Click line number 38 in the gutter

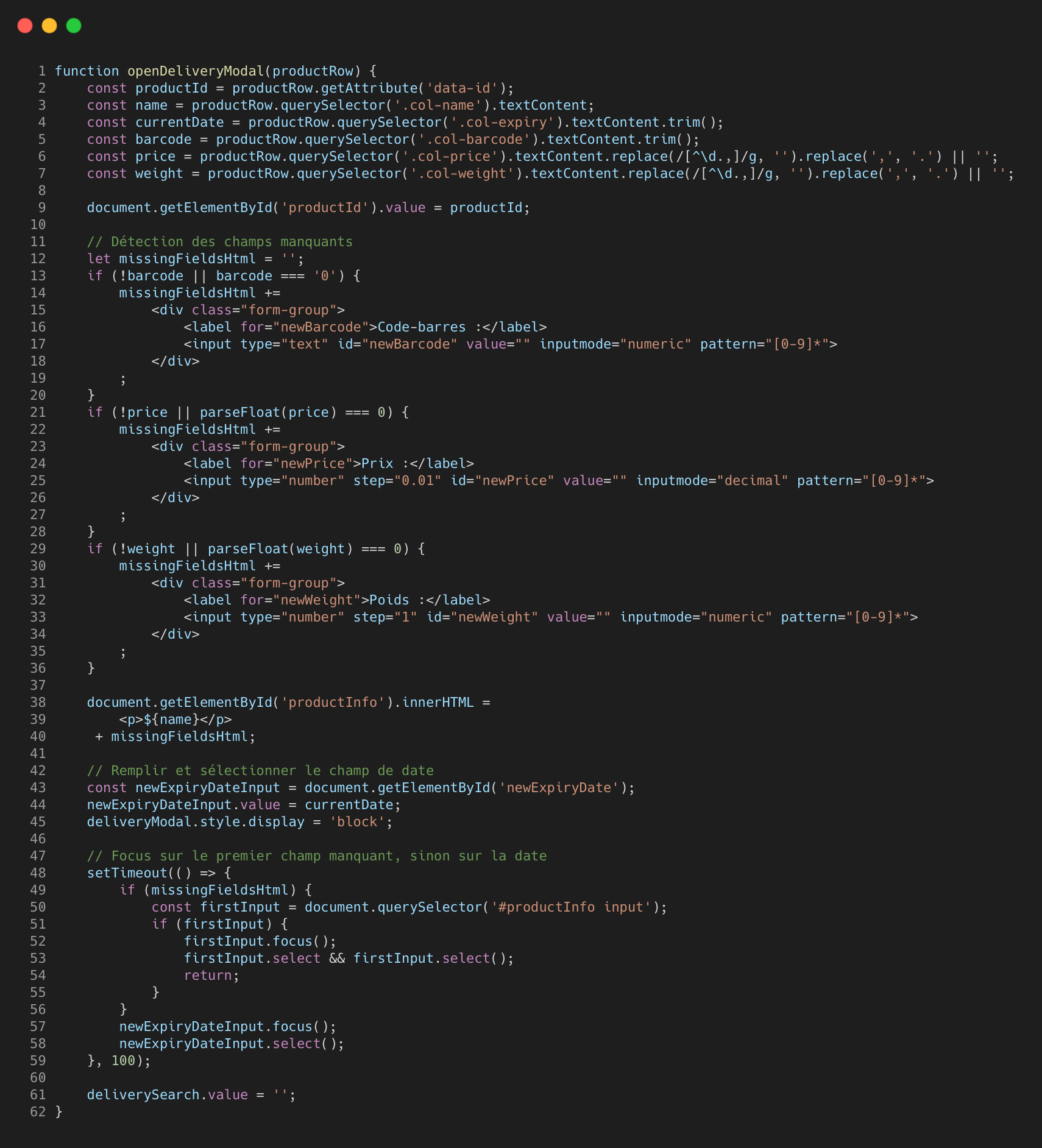[38, 702]
